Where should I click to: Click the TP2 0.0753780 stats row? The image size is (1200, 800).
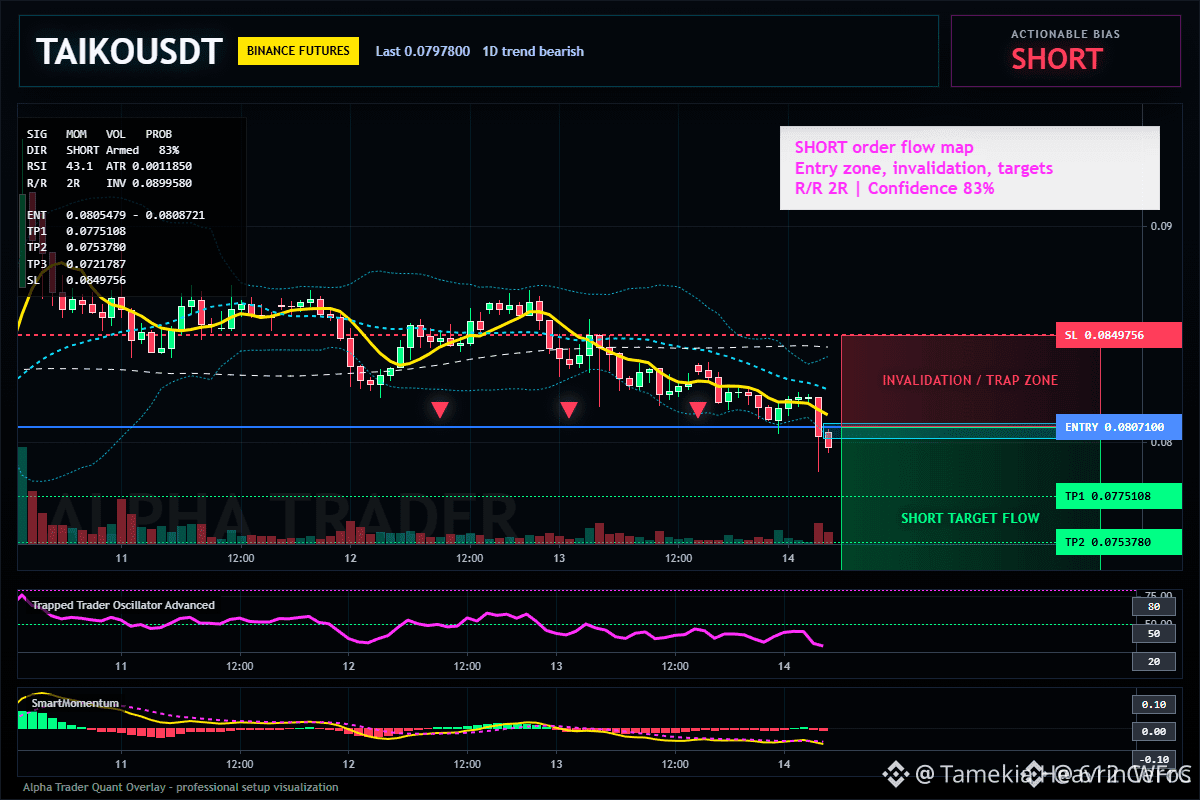(x=76, y=247)
